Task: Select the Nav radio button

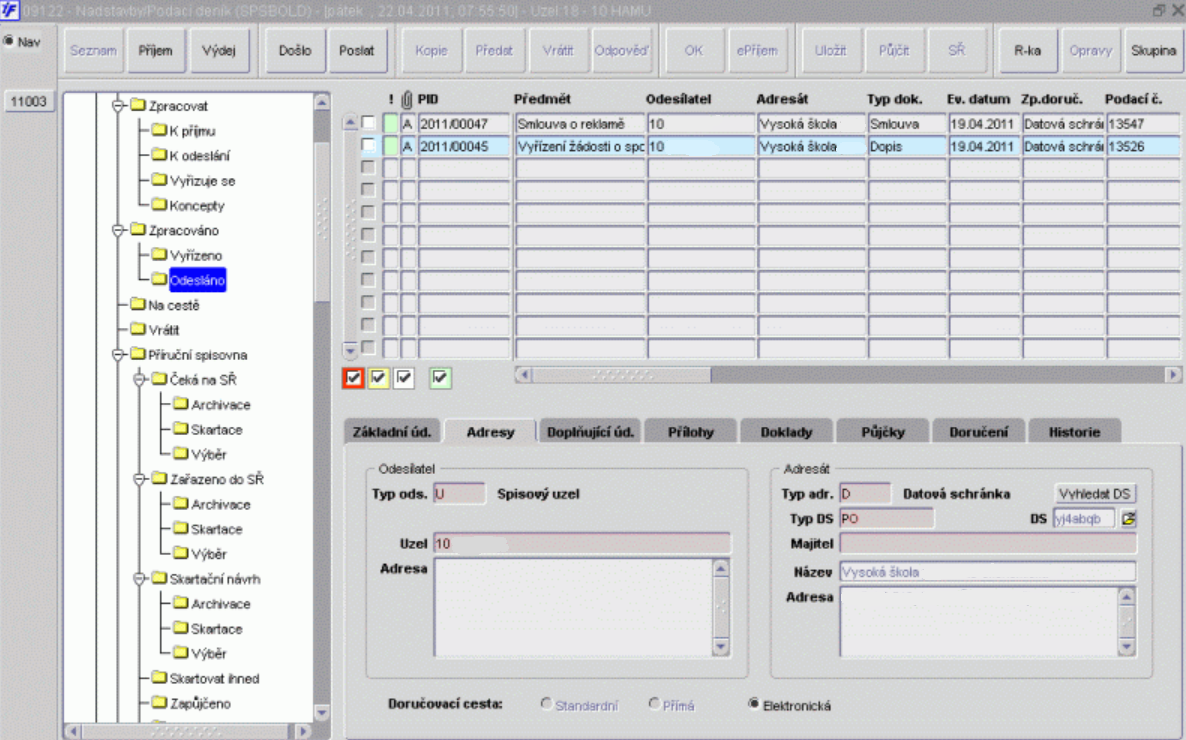Action: [8, 41]
